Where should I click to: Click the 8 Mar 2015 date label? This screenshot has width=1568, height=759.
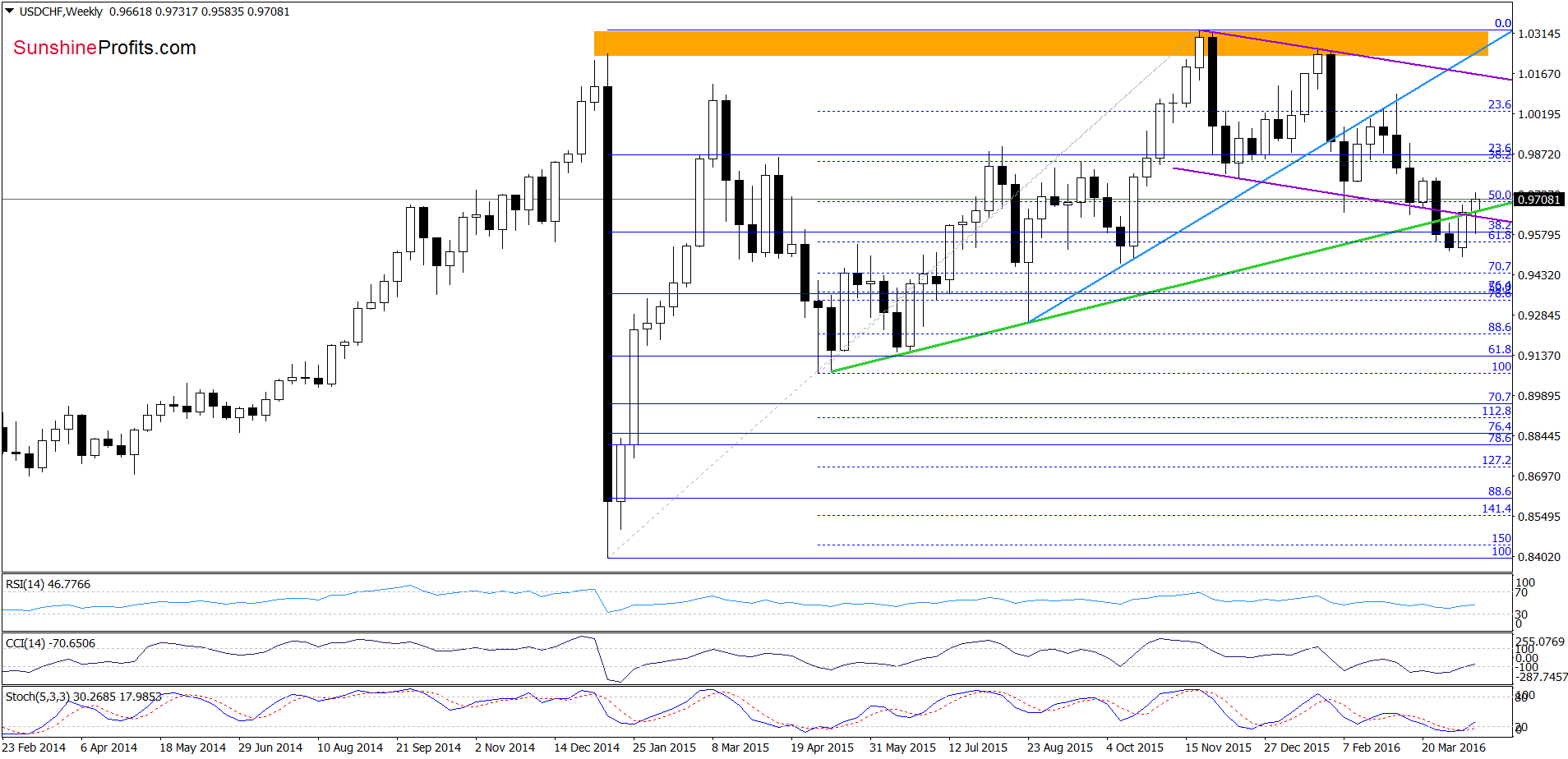coord(740,747)
